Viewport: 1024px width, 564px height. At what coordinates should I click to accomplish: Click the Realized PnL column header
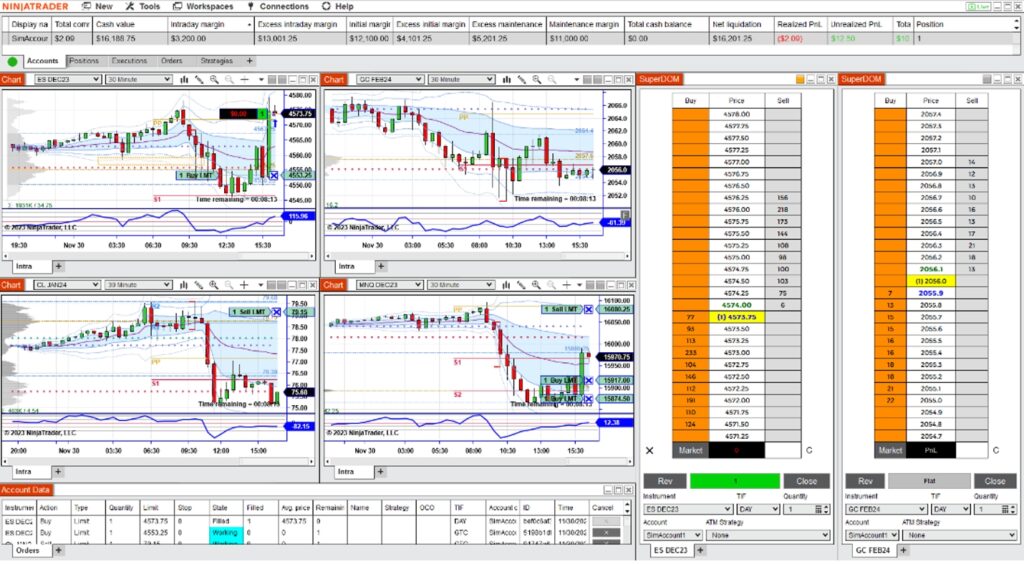[x=799, y=24]
